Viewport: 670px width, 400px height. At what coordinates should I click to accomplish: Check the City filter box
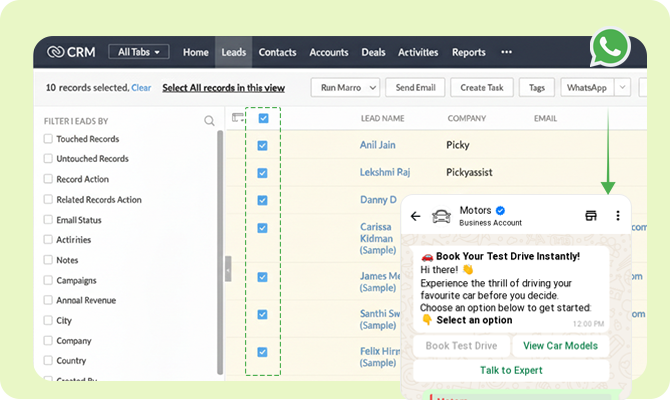[x=48, y=320]
